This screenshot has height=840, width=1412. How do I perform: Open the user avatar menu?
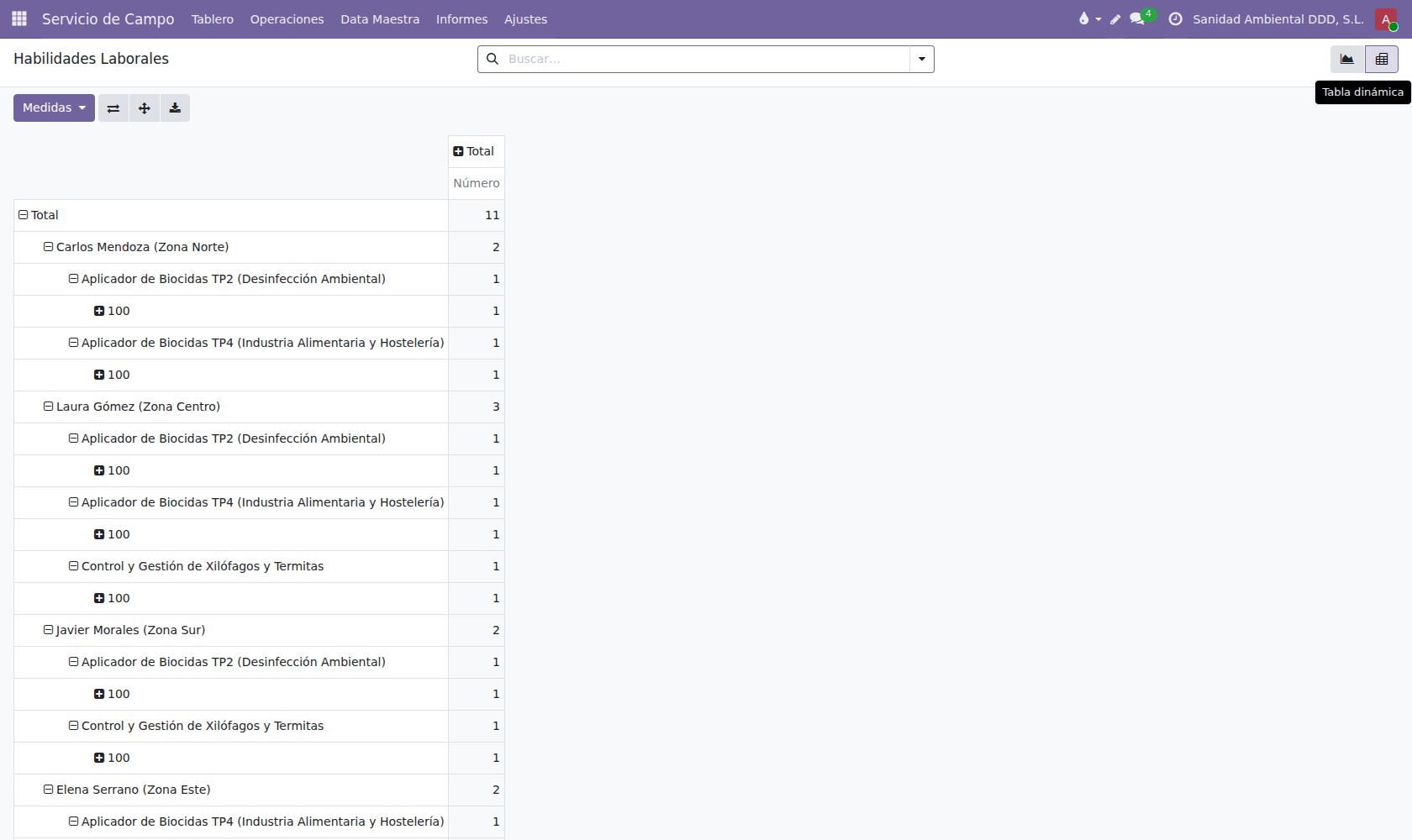point(1386,18)
